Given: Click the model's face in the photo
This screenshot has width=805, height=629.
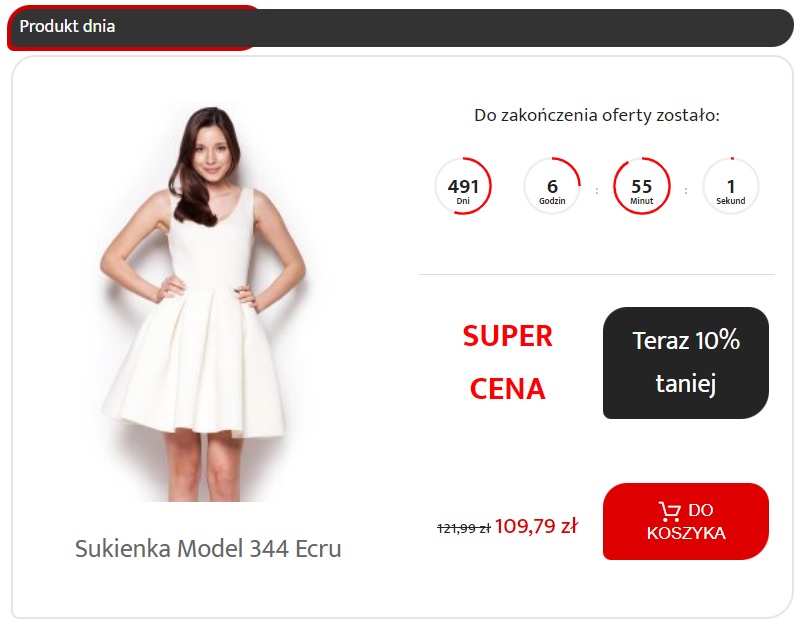Looking at the screenshot, I should [x=212, y=150].
